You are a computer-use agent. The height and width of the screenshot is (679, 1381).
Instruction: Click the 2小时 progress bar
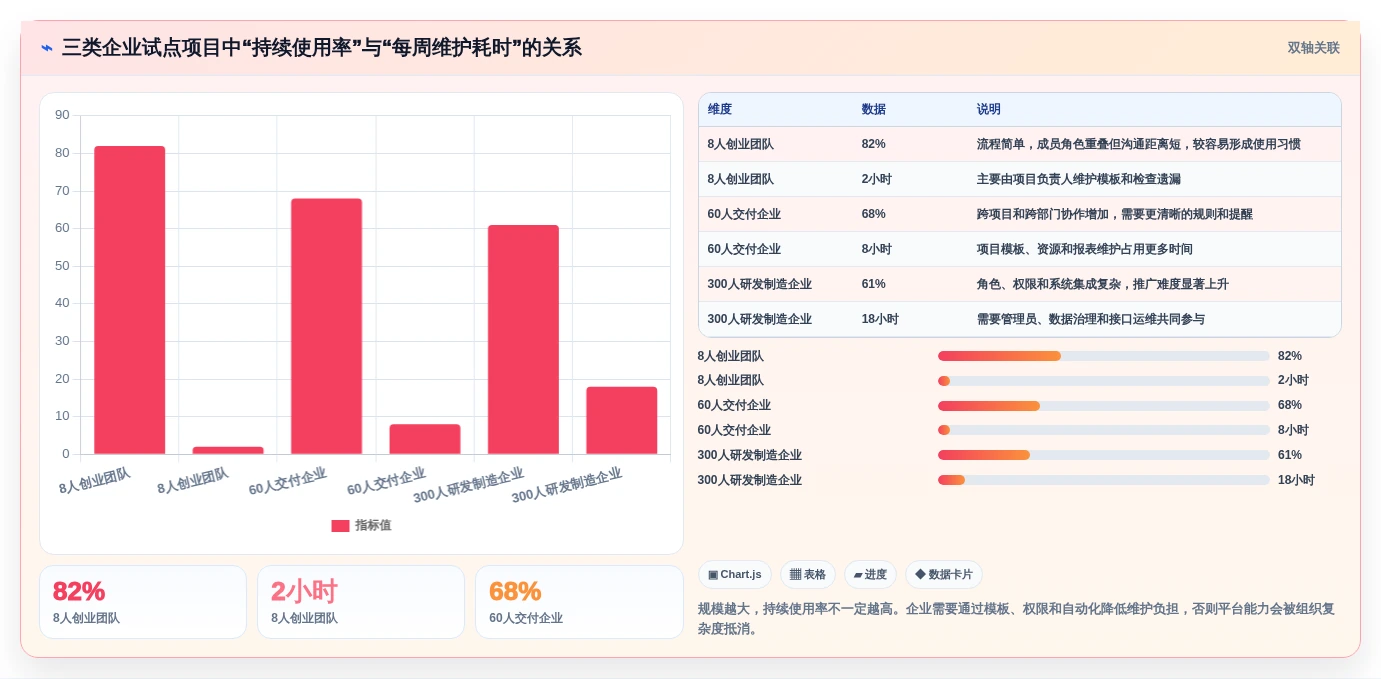[1104, 381]
